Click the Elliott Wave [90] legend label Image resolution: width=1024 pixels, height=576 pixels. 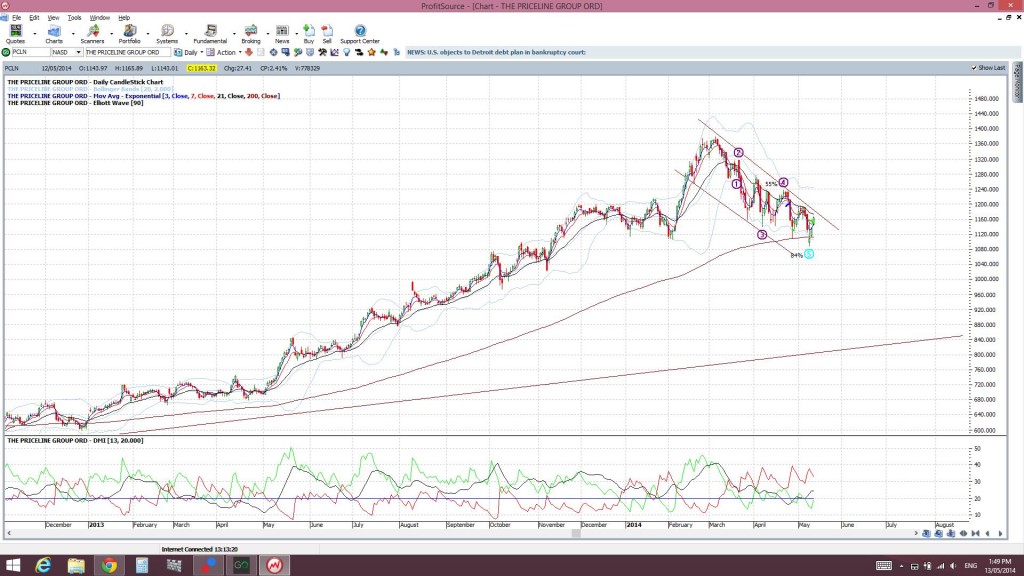click(75, 103)
